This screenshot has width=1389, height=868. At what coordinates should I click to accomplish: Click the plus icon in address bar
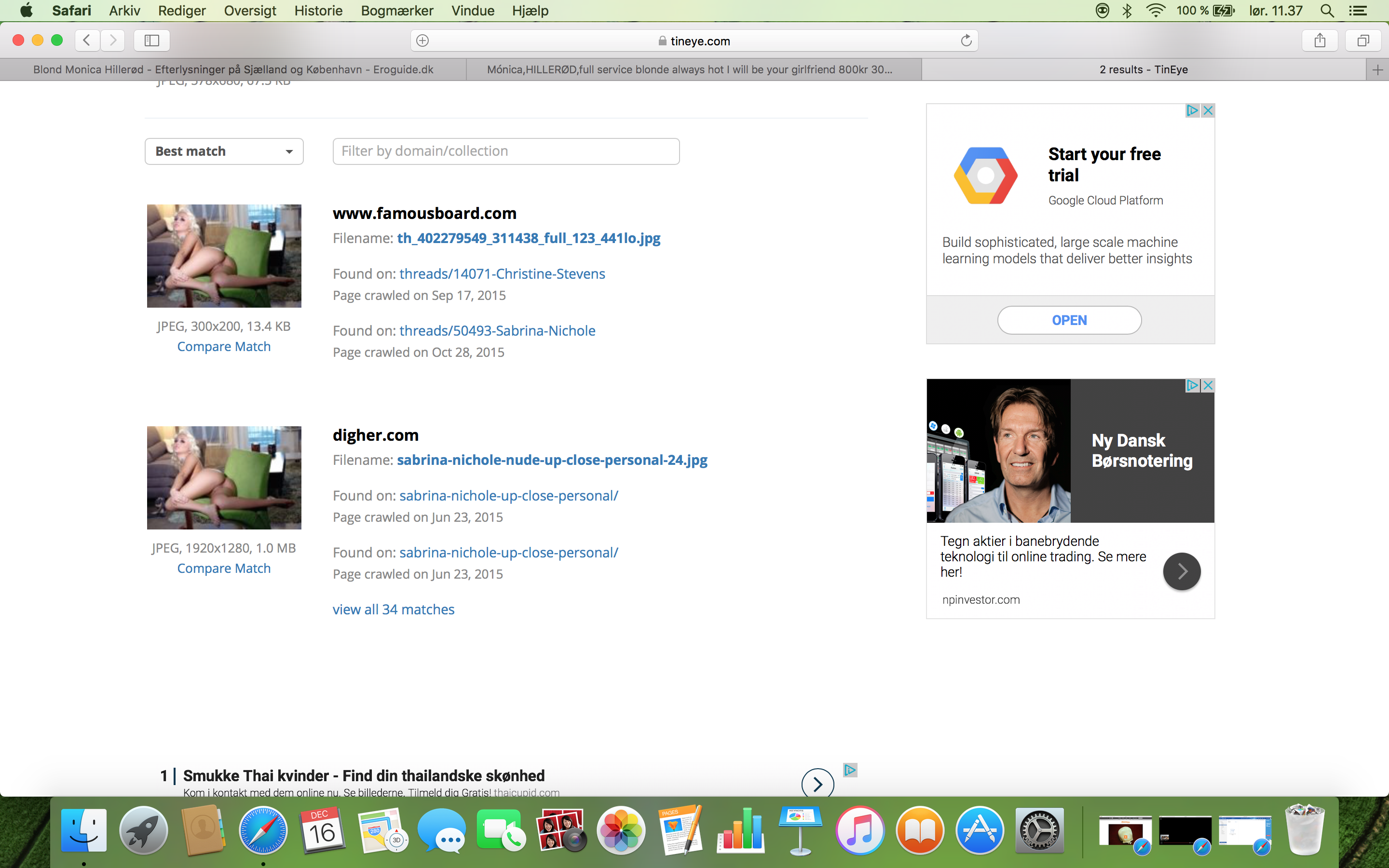(422, 40)
